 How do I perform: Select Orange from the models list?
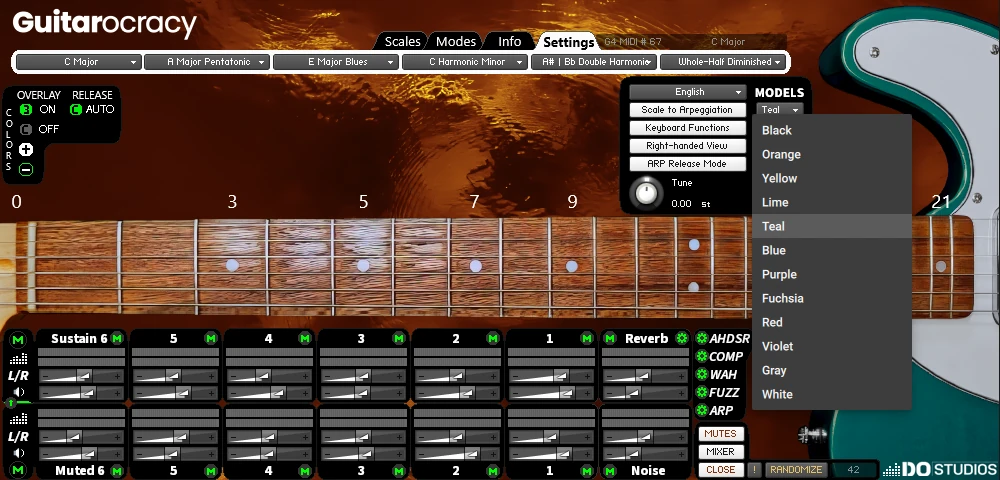point(832,154)
